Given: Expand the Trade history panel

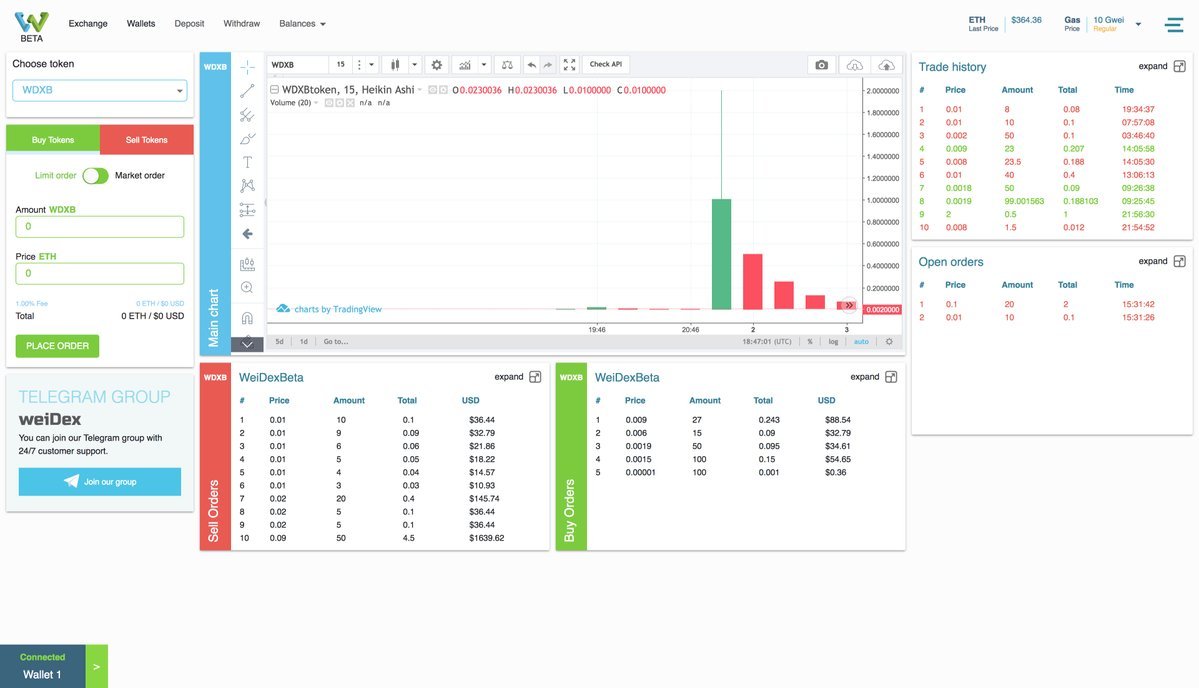Looking at the screenshot, I should coord(1162,67).
